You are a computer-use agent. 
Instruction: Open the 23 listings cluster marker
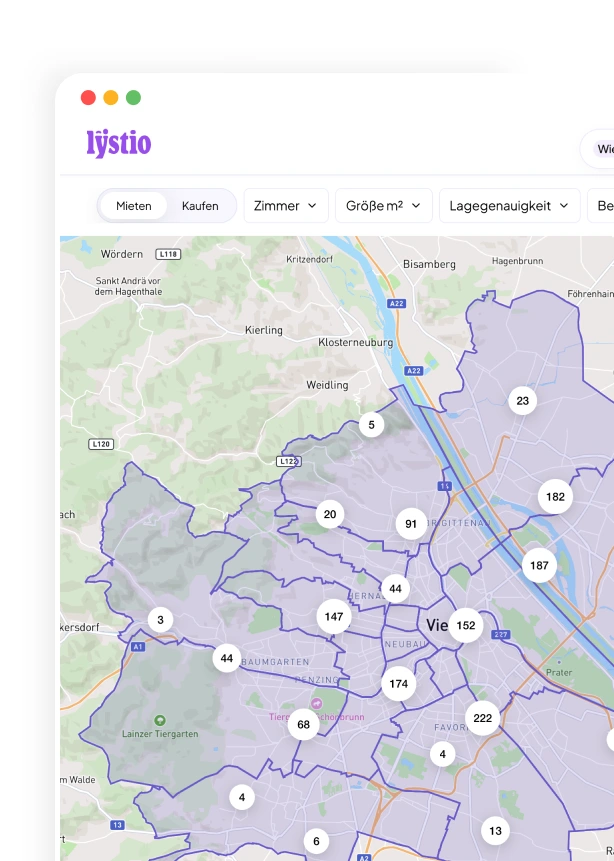522,401
